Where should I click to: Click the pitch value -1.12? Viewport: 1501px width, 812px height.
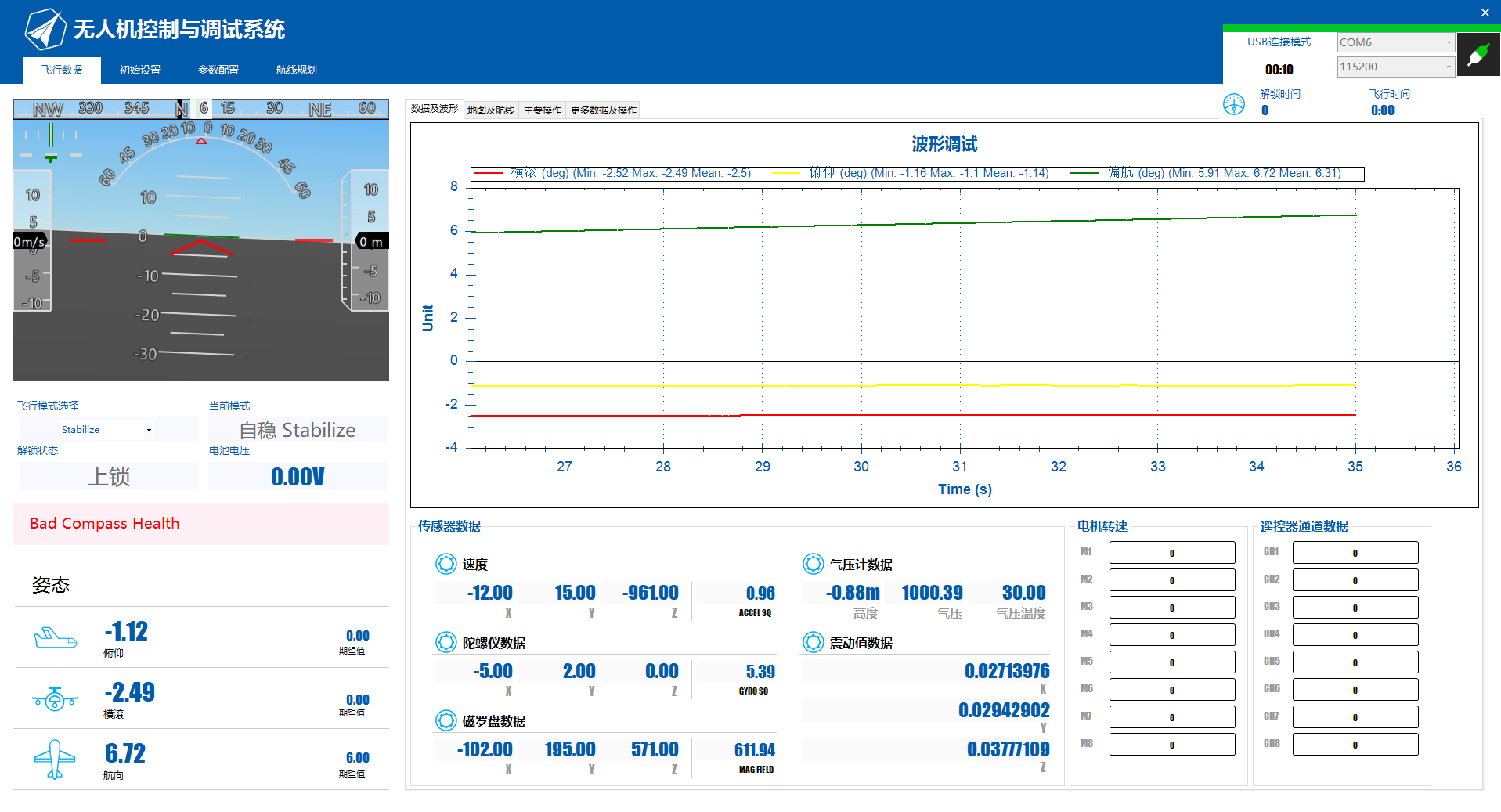(x=126, y=631)
